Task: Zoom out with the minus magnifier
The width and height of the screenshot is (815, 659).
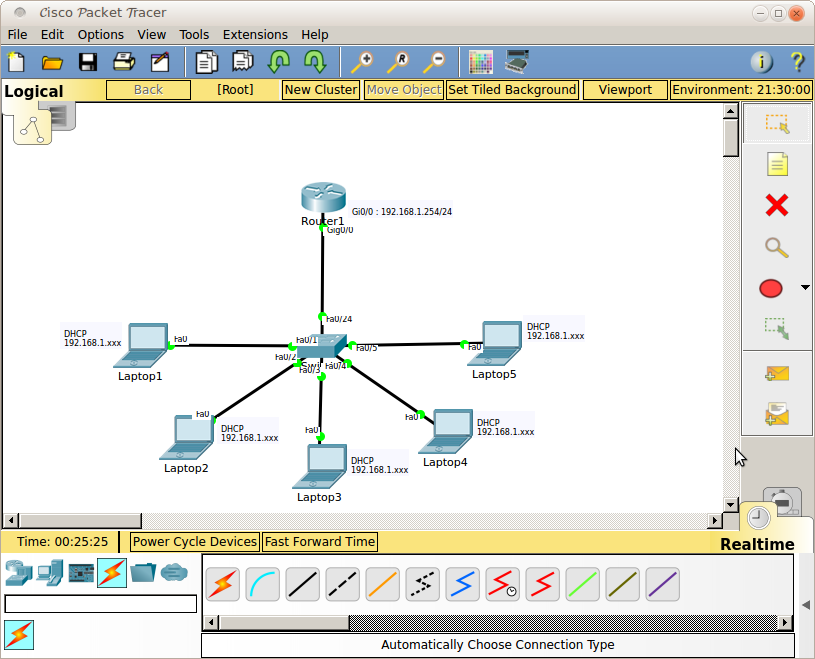Action: [x=434, y=62]
